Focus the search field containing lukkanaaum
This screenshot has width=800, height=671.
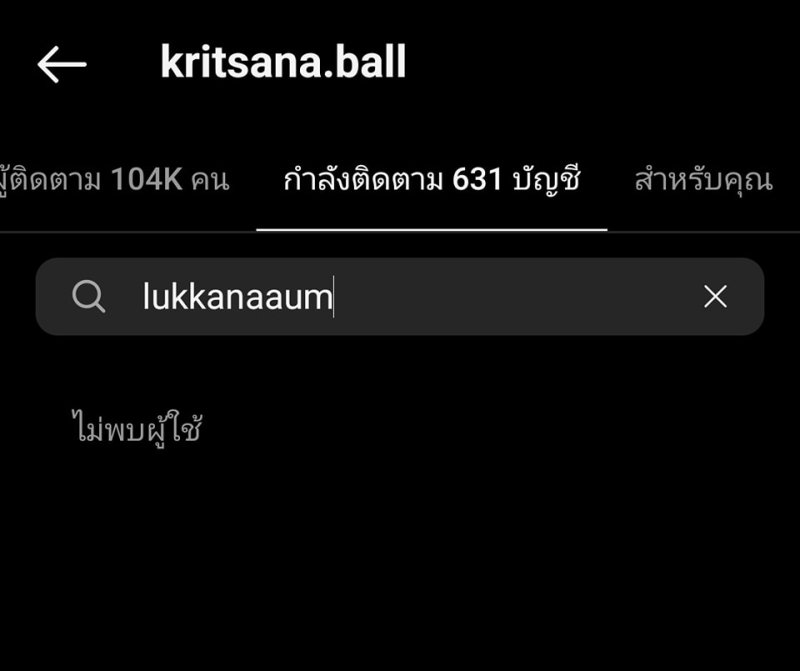pyautogui.click(x=400, y=296)
